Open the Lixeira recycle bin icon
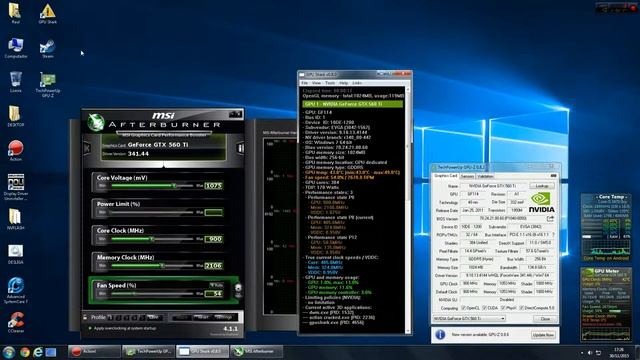The image size is (640, 360). [x=16, y=82]
